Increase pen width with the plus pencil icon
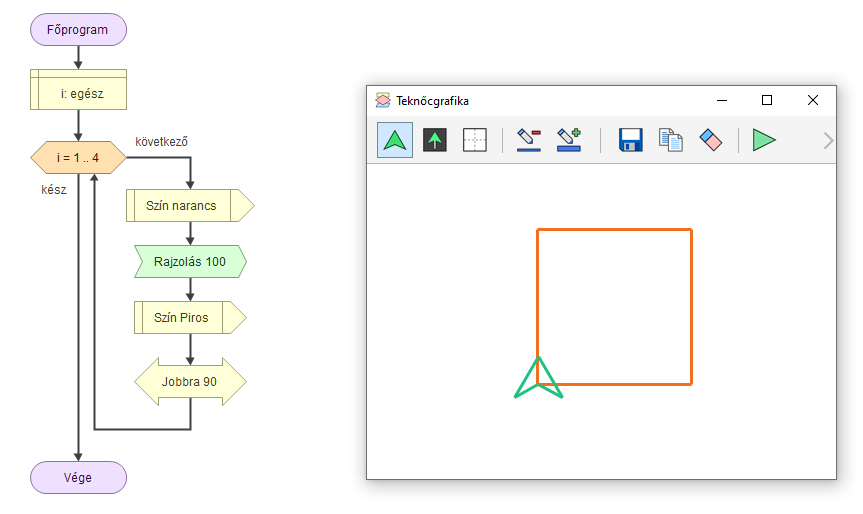This screenshot has width=863, height=514. pyautogui.click(x=569, y=140)
